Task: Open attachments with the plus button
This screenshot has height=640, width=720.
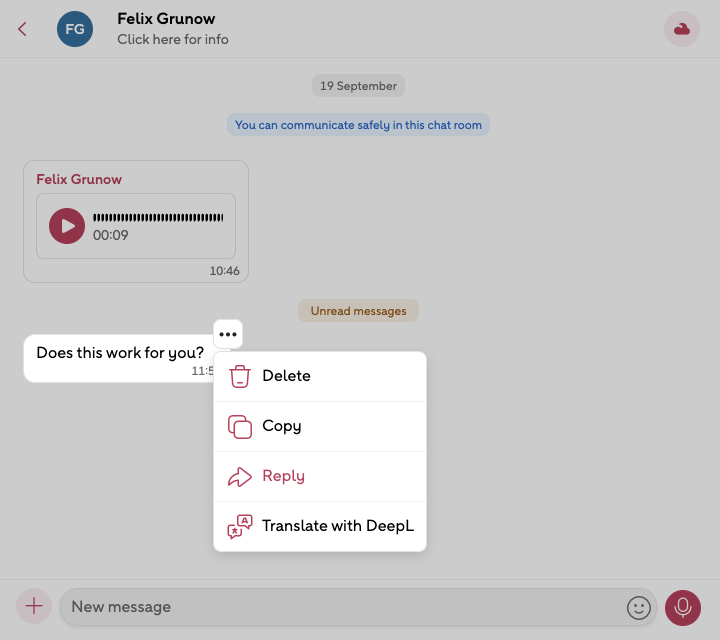Action: tap(34, 606)
